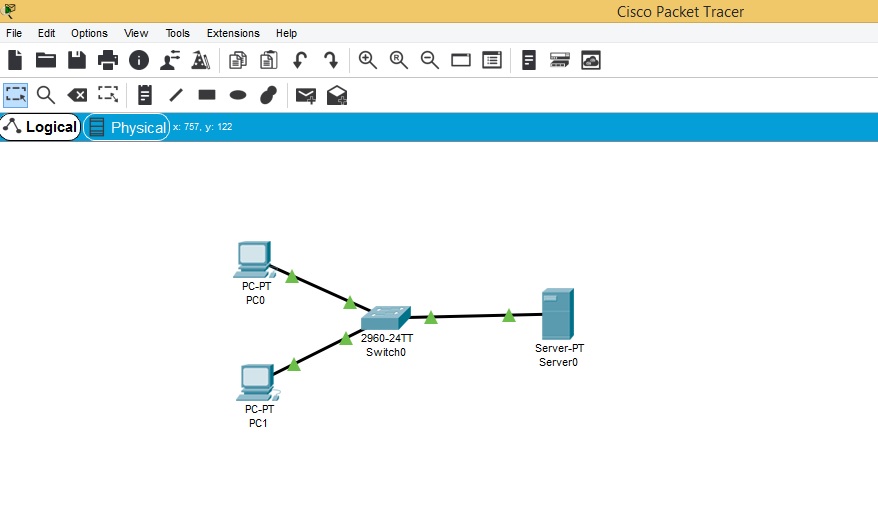Select the Switch0 2960-24TT device
Viewport: 878px width, 524px height.
386,318
